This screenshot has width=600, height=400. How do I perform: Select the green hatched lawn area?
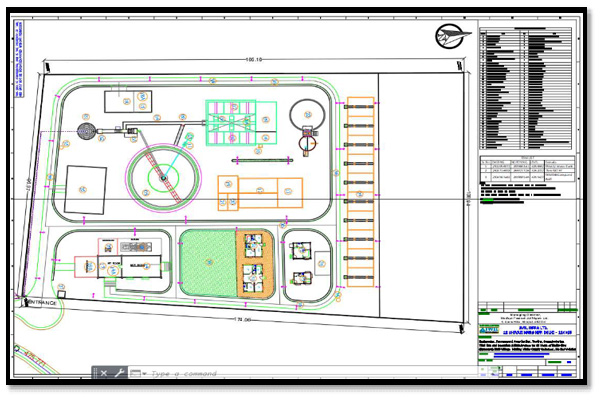(208, 263)
